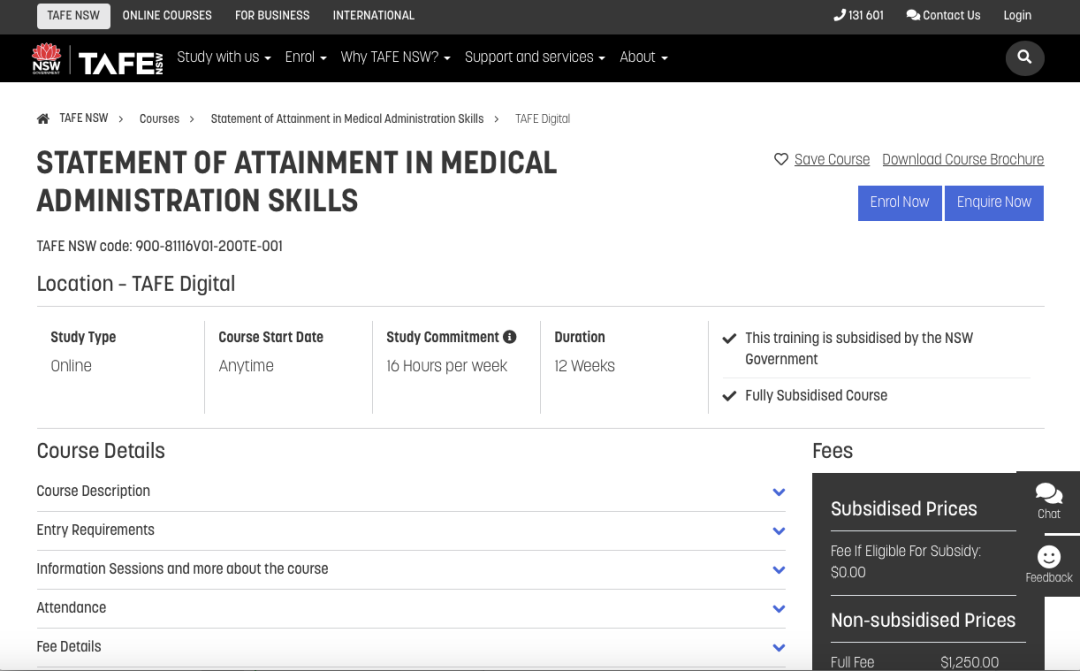Image resolution: width=1080 pixels, height=671 pixels.
Task: Click the '$1,250.00' full fee
Action: [969, 662]
